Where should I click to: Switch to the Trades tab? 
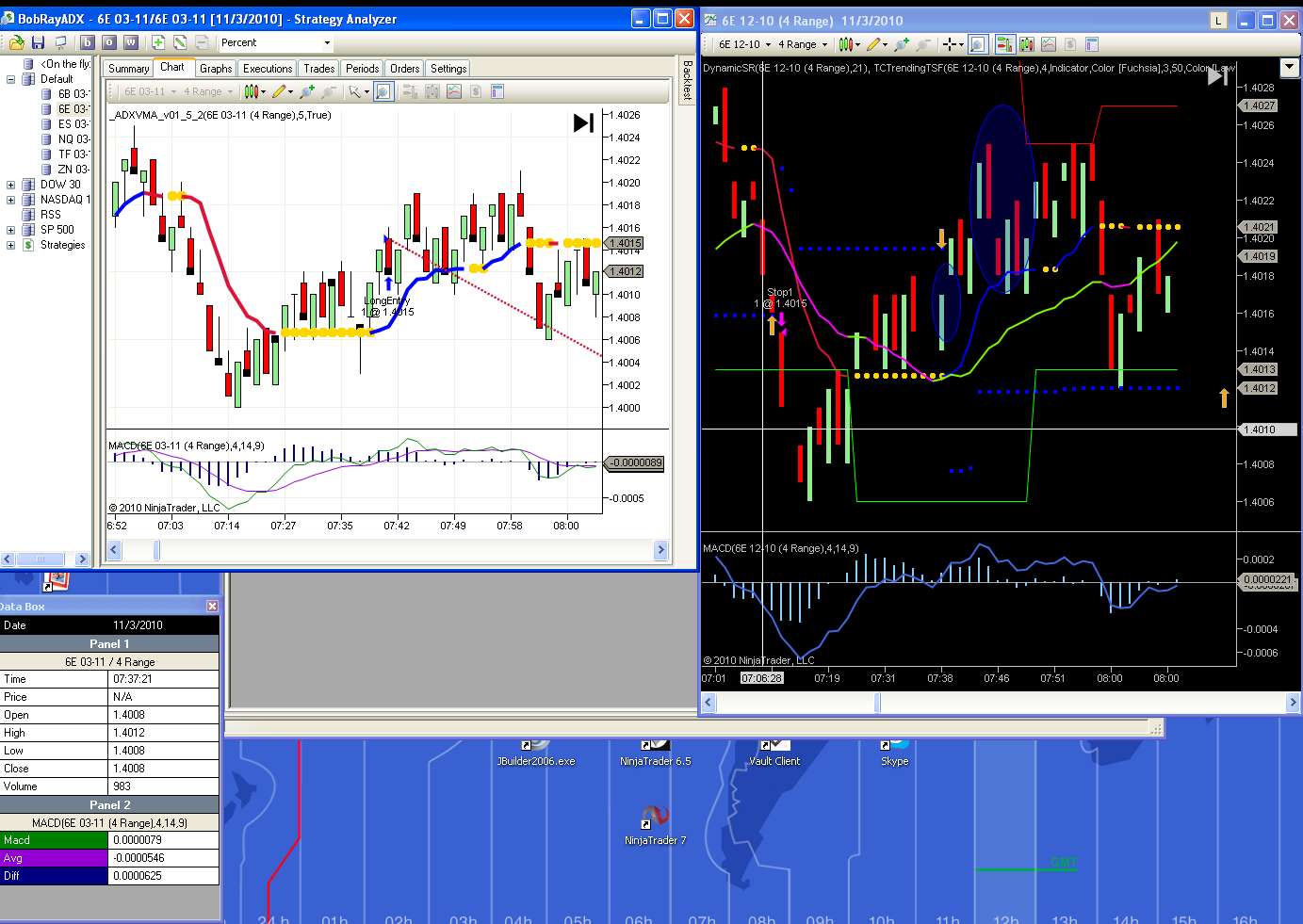319,69
